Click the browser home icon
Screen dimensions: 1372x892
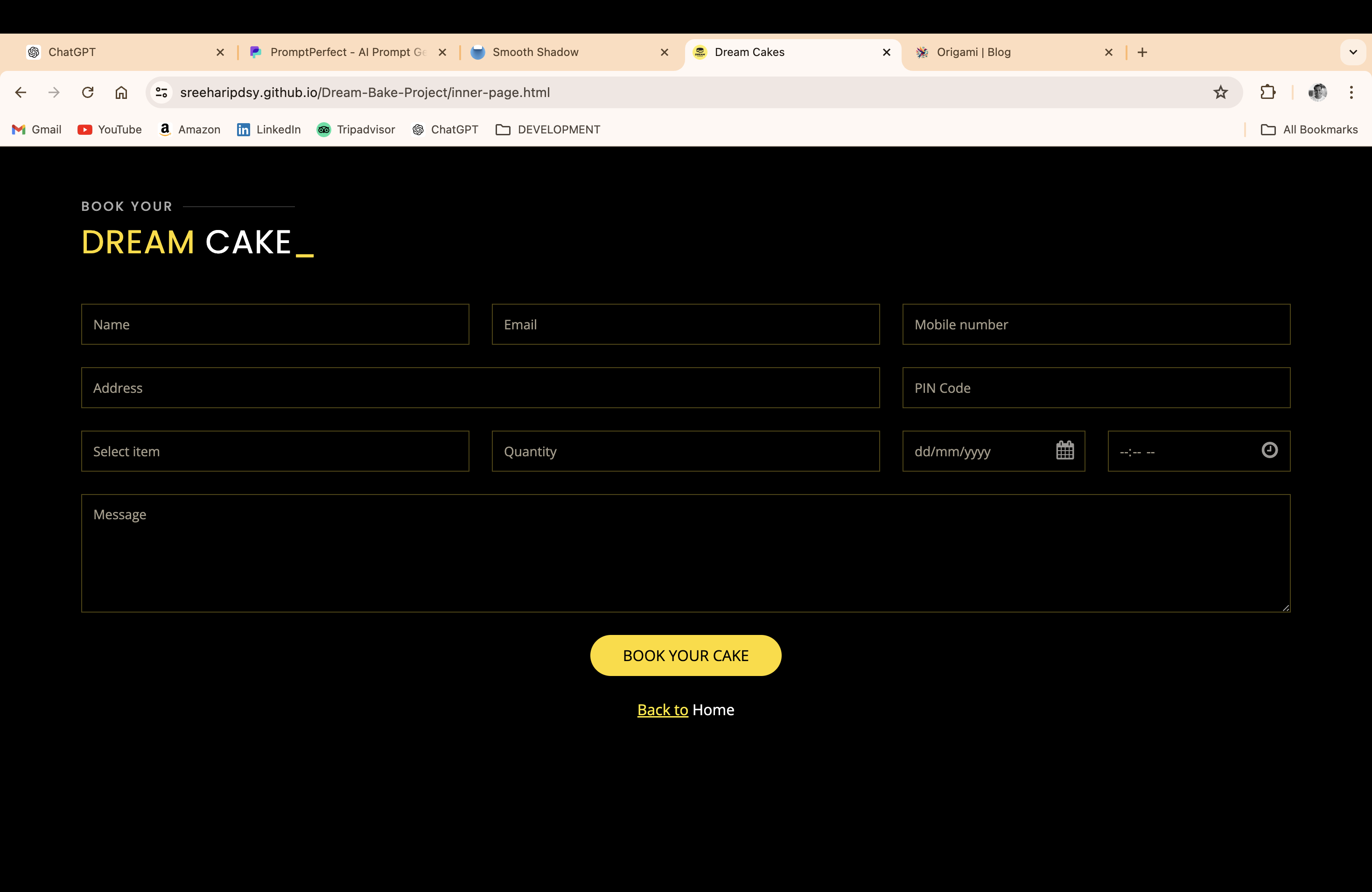pyautogui.click(x=121, y=92)
